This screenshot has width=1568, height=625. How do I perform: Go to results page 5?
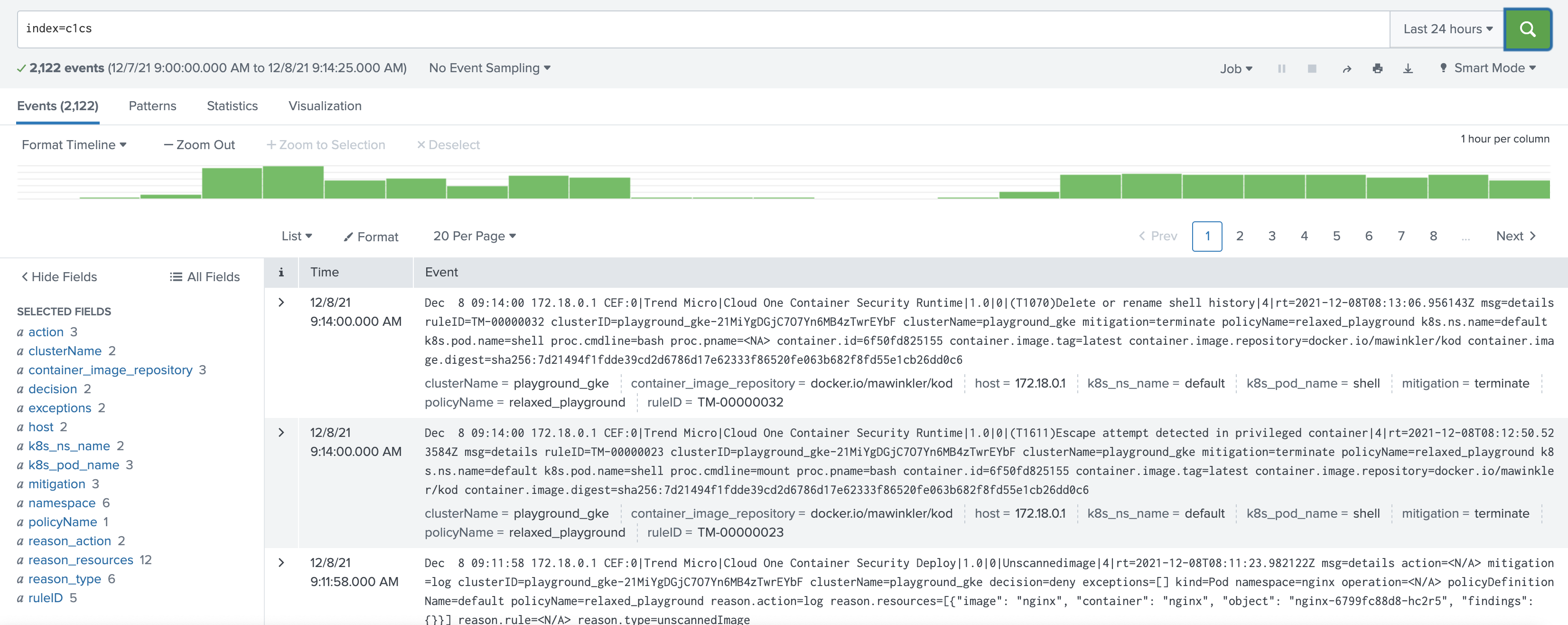click(1336, 237)
